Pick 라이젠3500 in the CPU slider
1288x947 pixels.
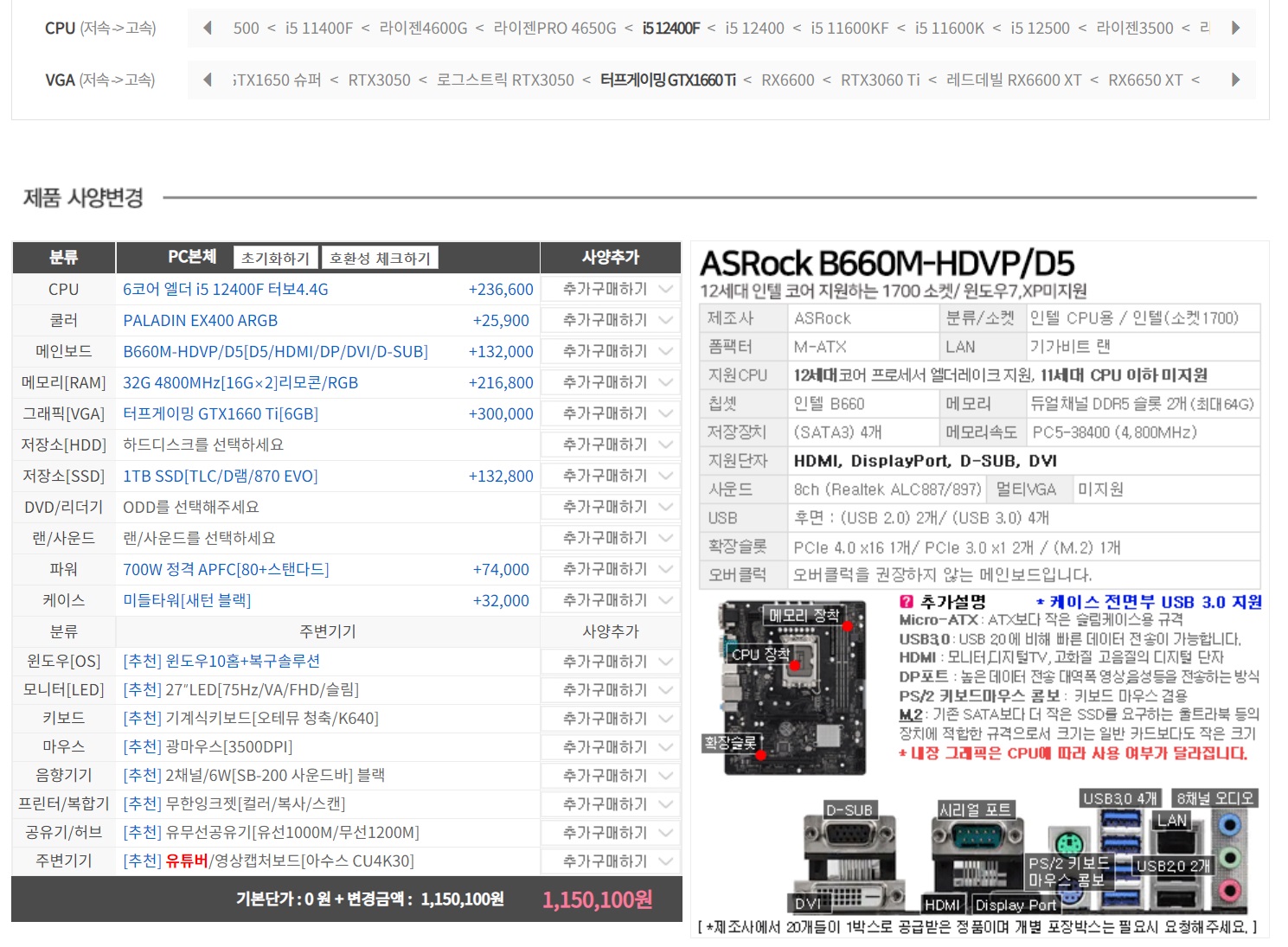(1134, 28)
